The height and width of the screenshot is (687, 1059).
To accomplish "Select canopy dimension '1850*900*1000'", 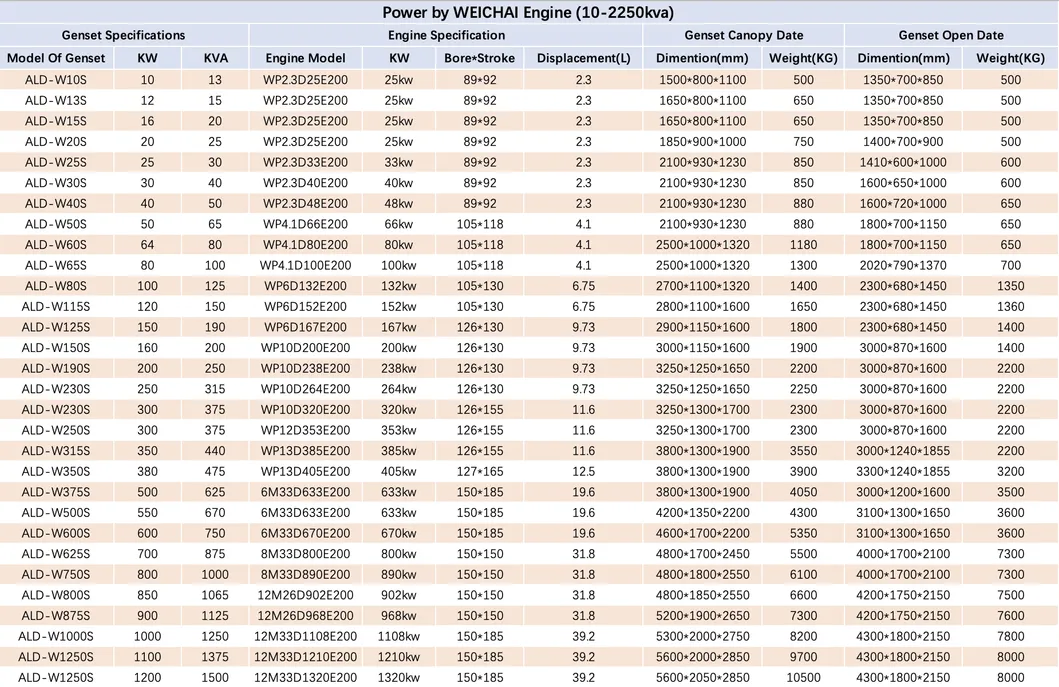I will click(x=702, y=142).
